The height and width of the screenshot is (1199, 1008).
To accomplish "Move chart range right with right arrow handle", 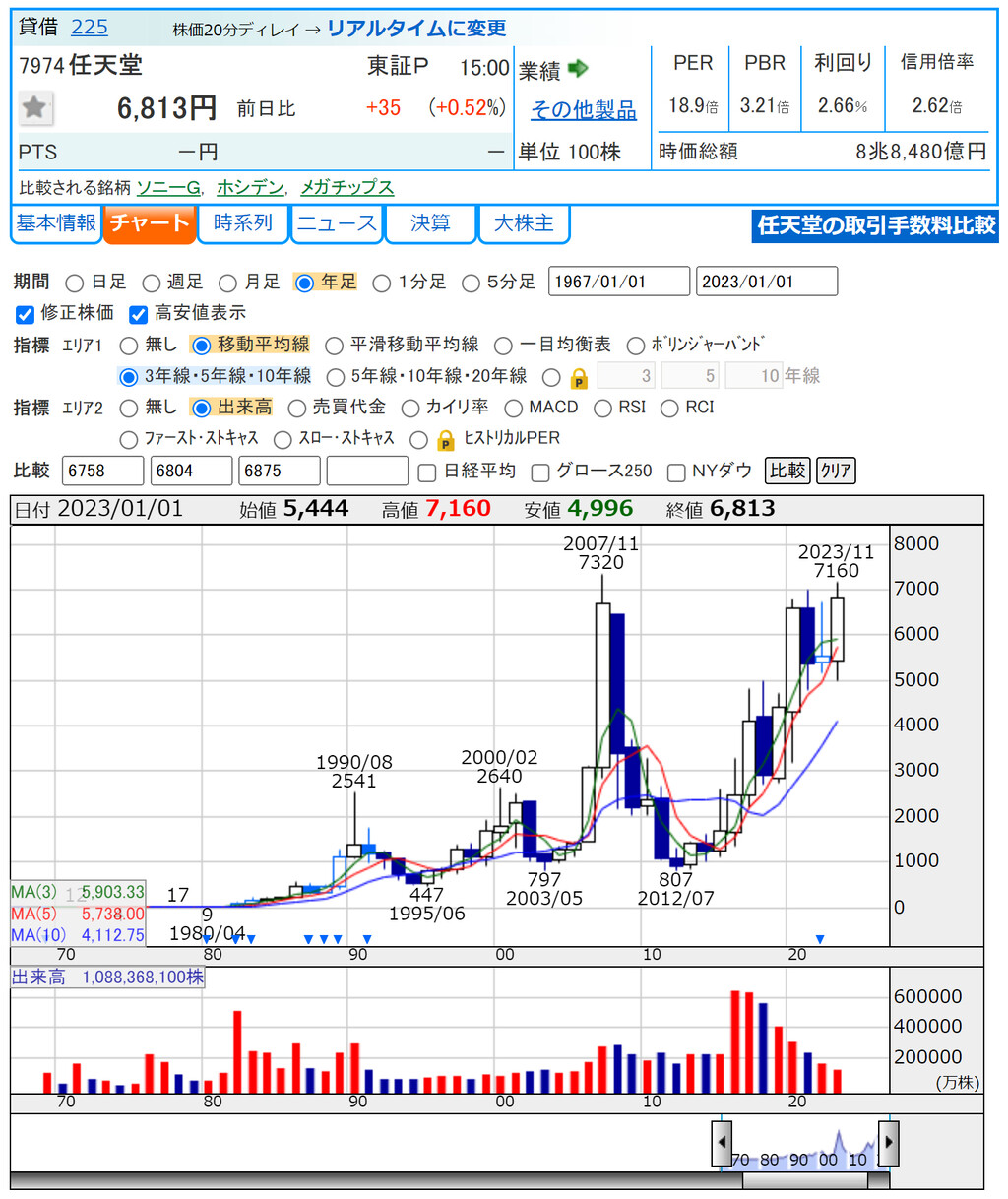I will (888, 1143).
